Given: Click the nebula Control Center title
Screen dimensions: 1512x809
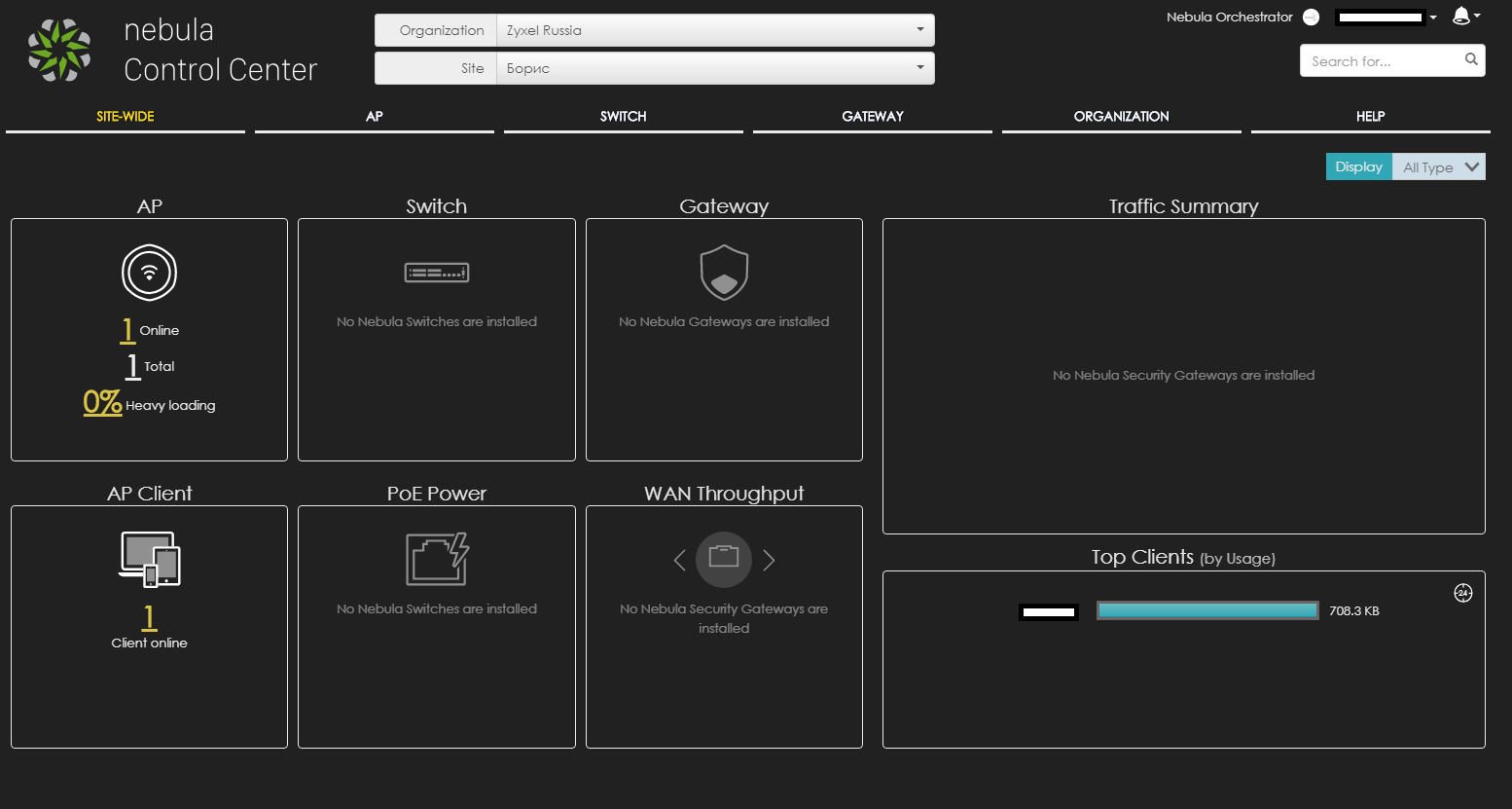Looking at the screenshot, I should (x=220, y=50).
